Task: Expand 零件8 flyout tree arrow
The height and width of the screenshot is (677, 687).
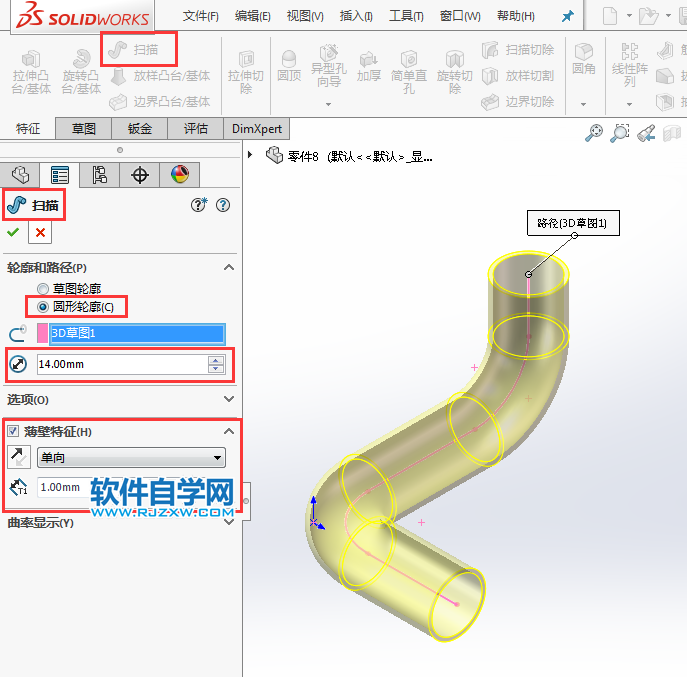Action: click(250, 155)
